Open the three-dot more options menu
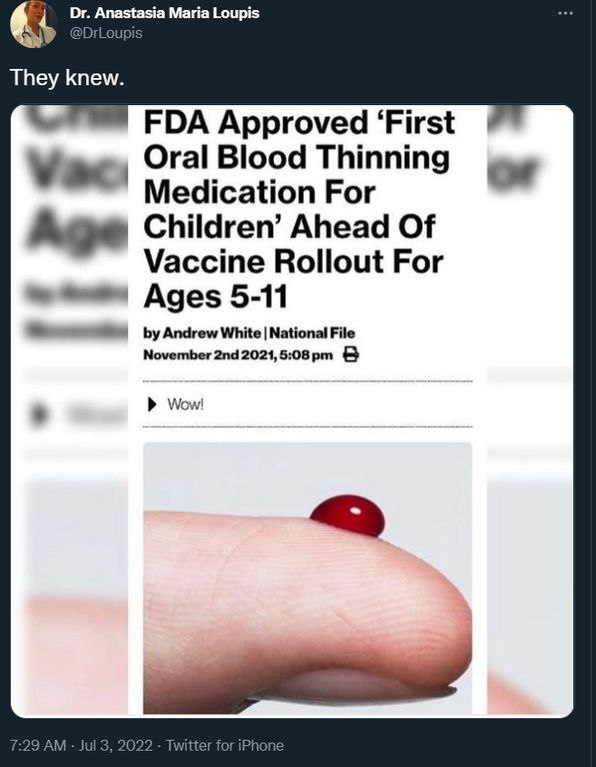Screen dimensions: 596x767 point(565,13)
